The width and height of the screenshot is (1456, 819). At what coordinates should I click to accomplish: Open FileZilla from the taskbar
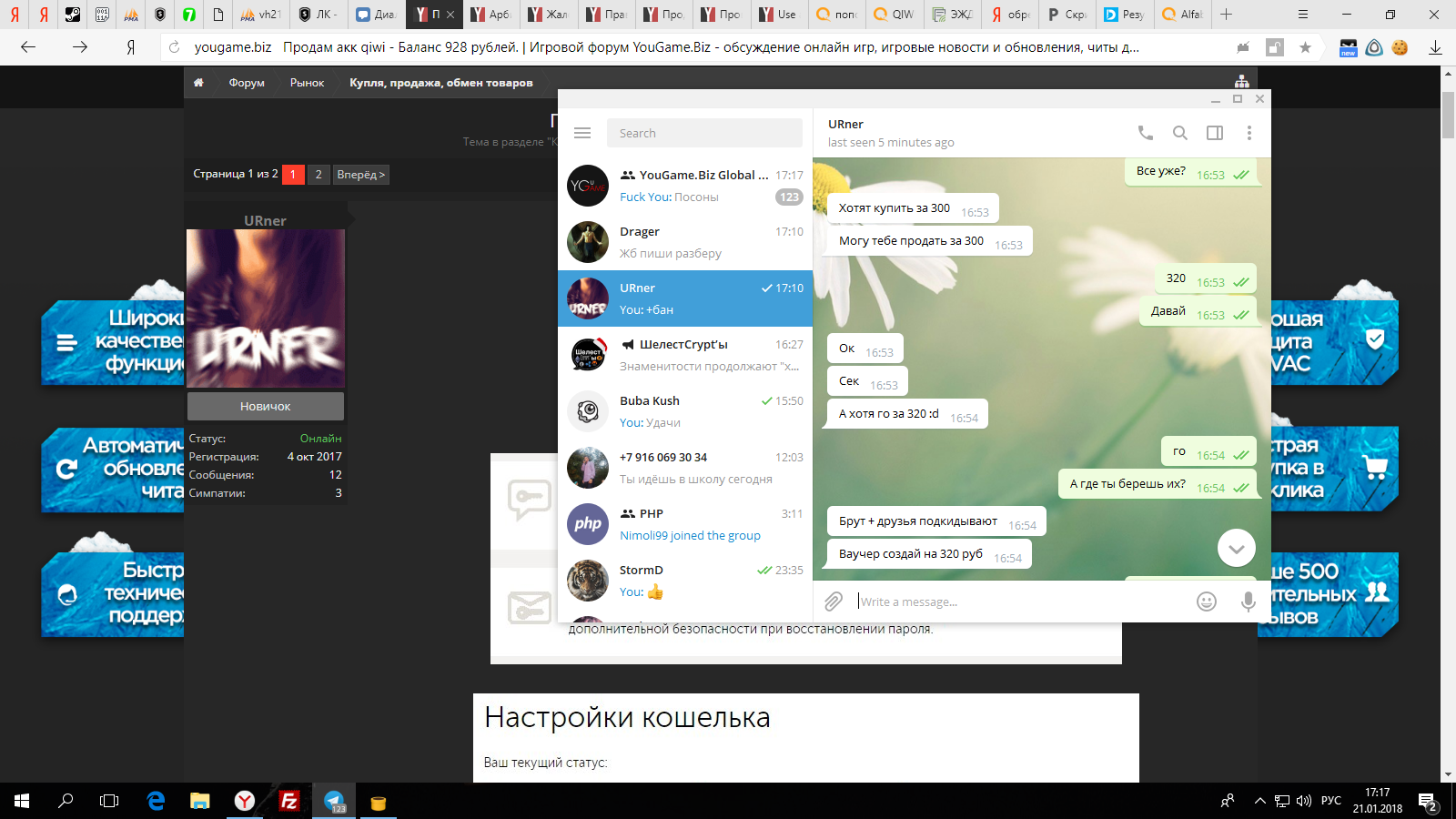pyautogui.click(x=288, y=802)
